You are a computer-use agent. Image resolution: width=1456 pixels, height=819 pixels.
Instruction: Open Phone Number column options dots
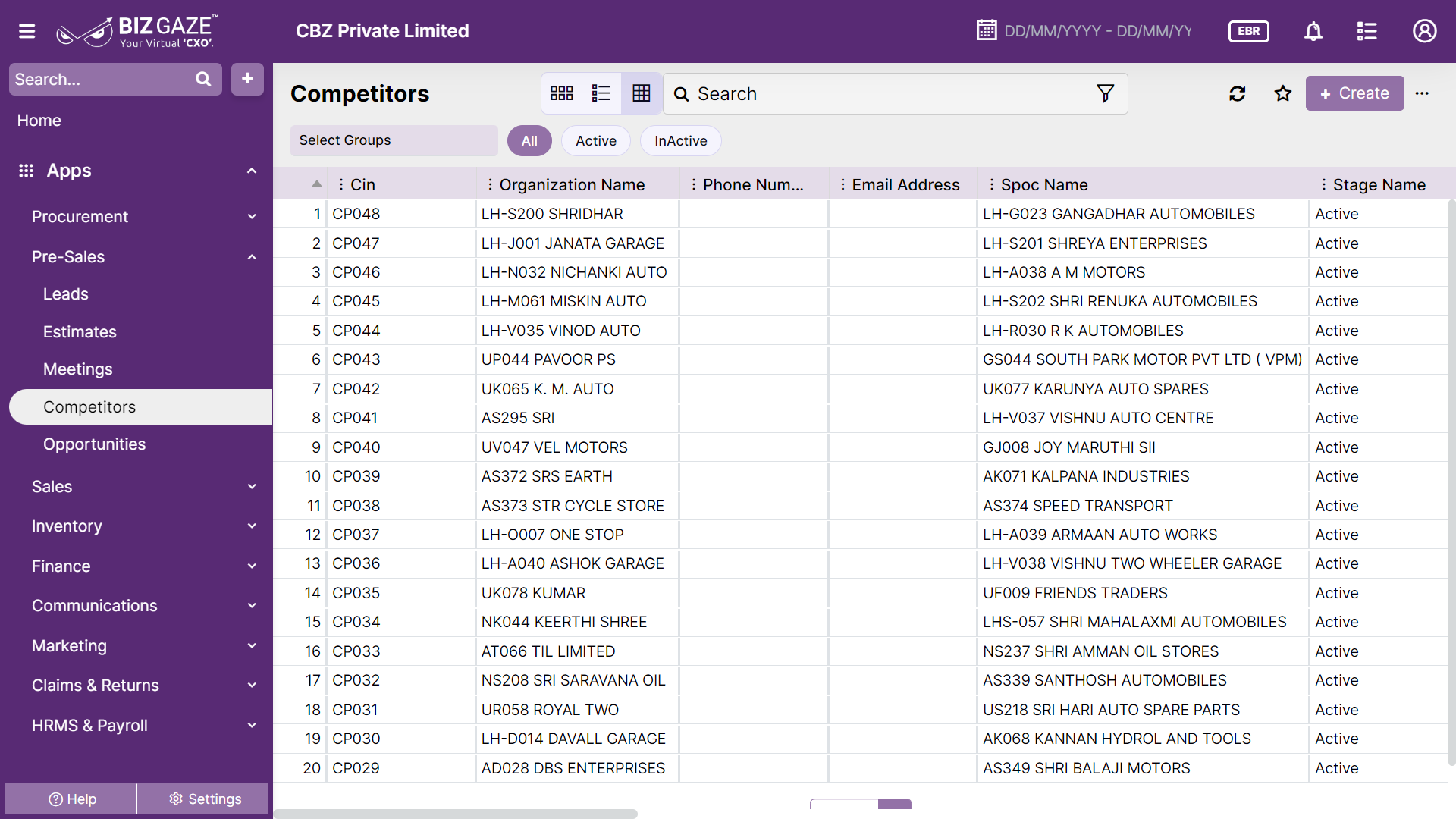coord(693,184)
